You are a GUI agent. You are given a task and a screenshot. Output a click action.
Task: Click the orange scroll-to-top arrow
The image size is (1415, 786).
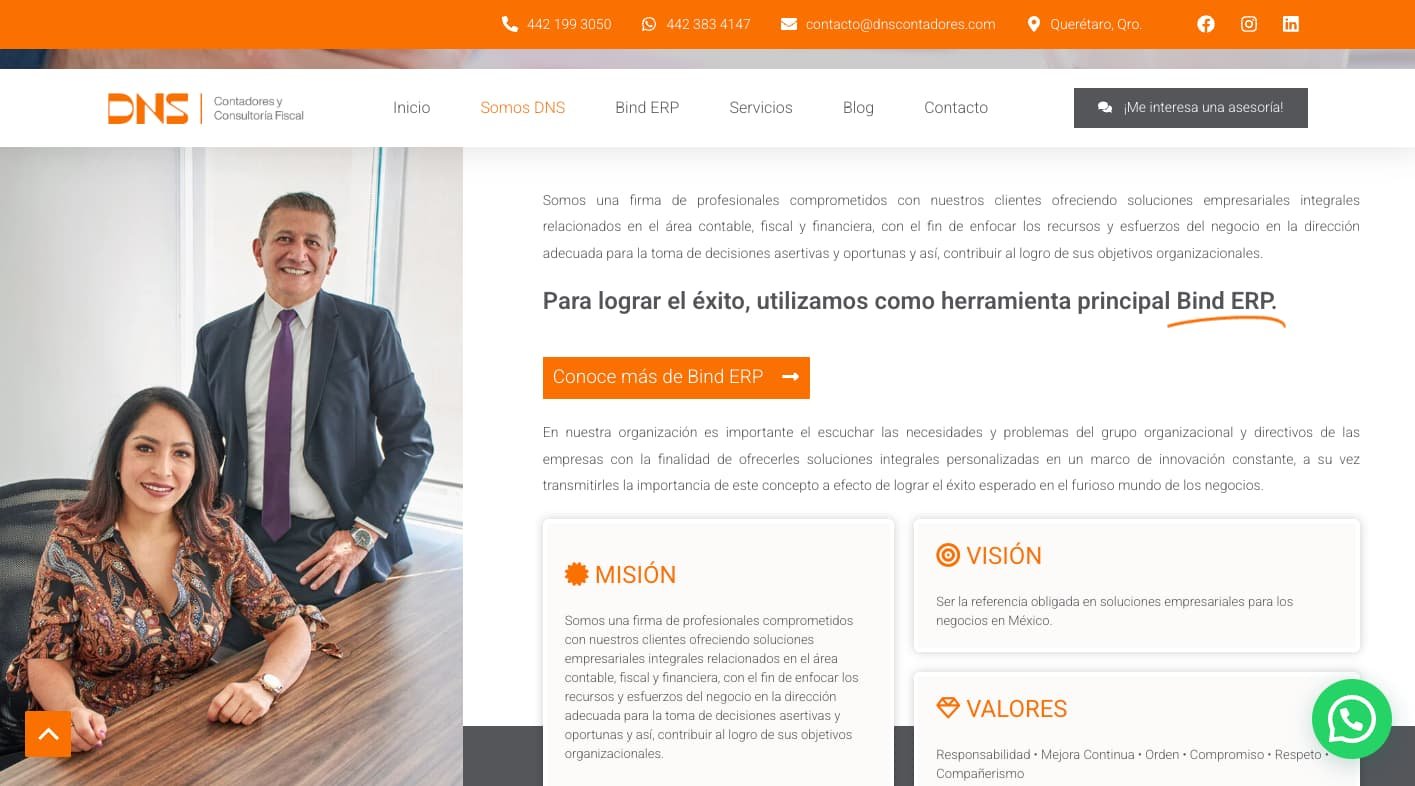(x=48, y=734)
